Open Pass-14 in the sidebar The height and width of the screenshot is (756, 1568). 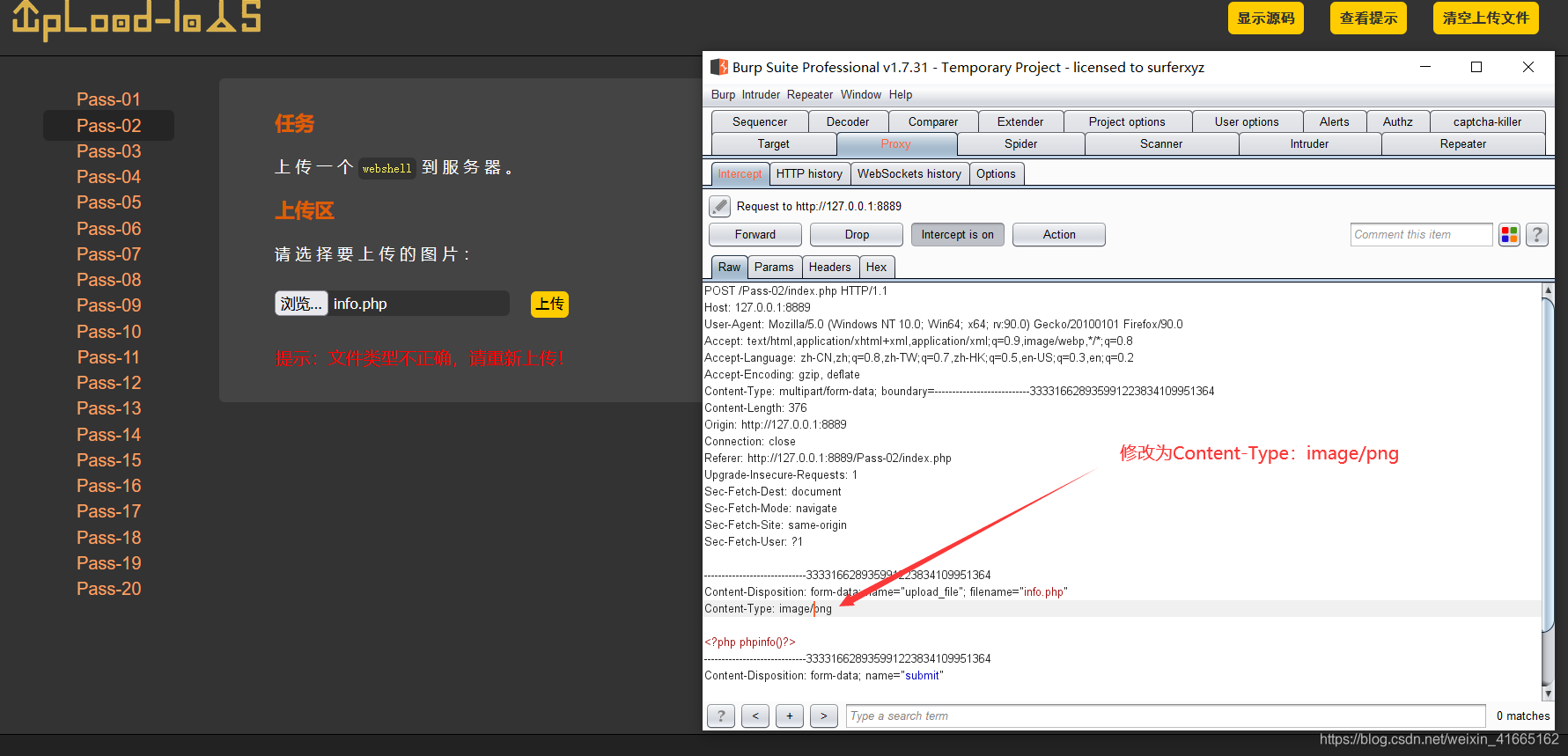tap(108, 435)
